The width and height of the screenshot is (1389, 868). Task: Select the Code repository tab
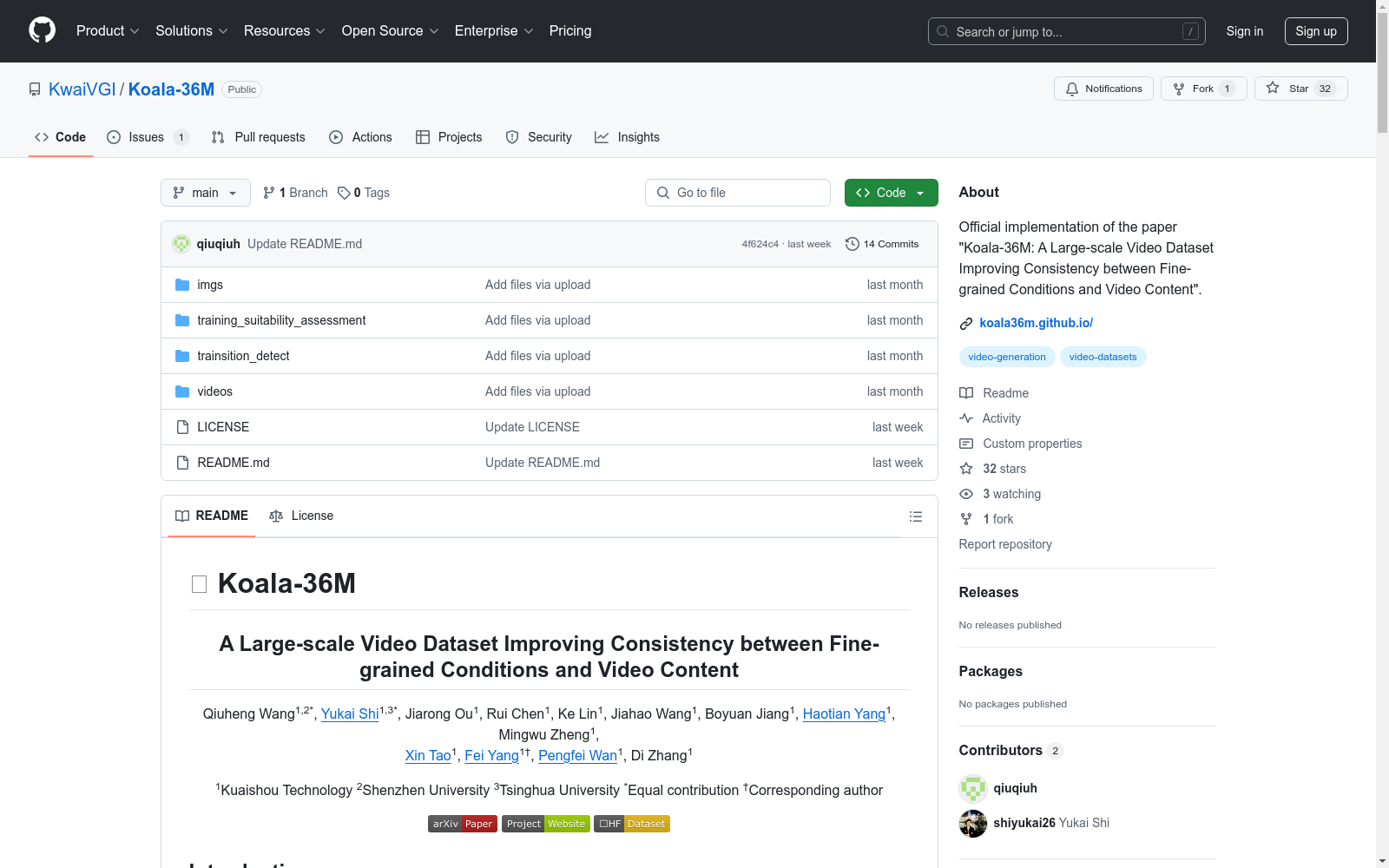coord(60,137)
